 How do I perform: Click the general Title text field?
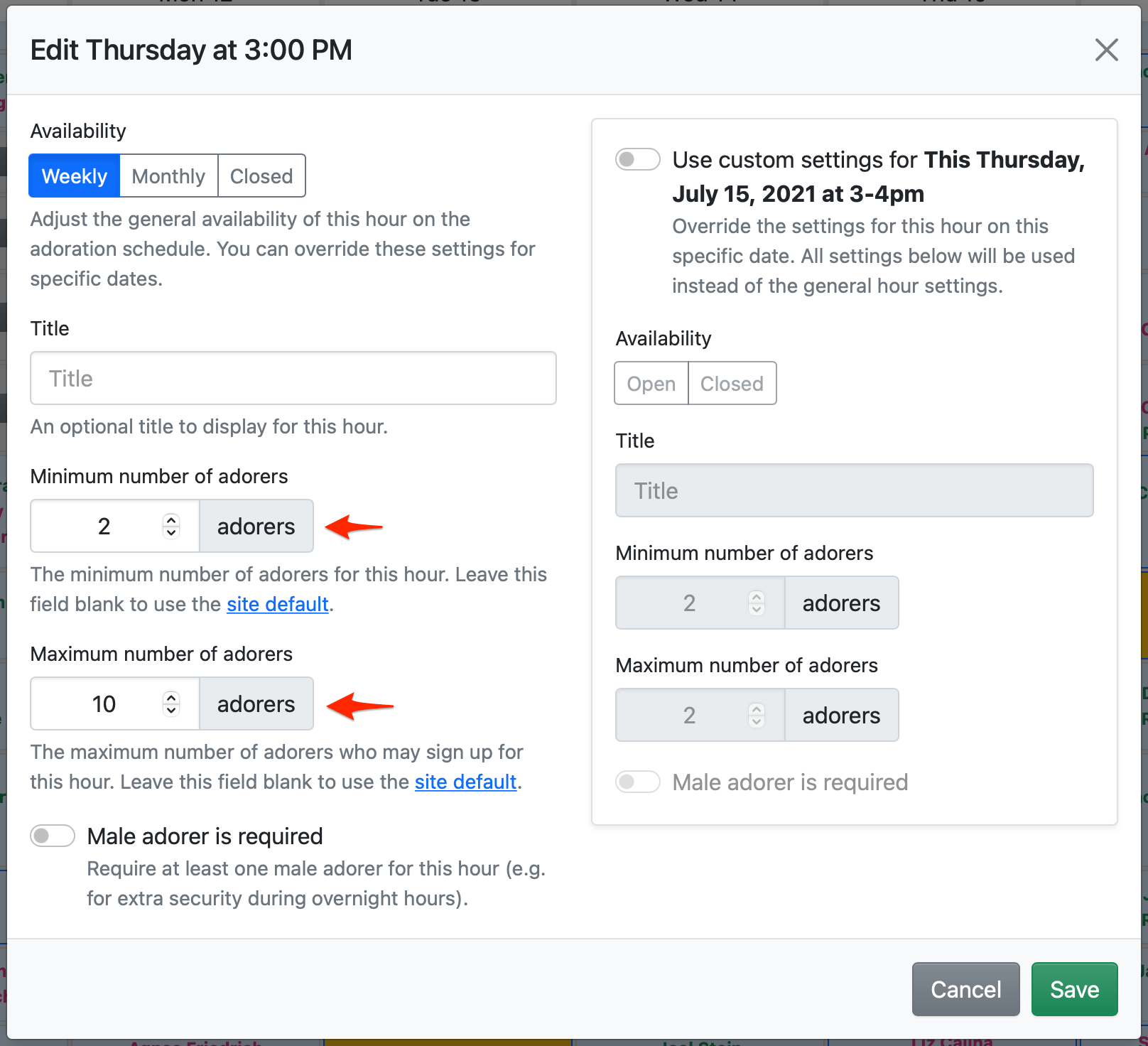[293, 379]
